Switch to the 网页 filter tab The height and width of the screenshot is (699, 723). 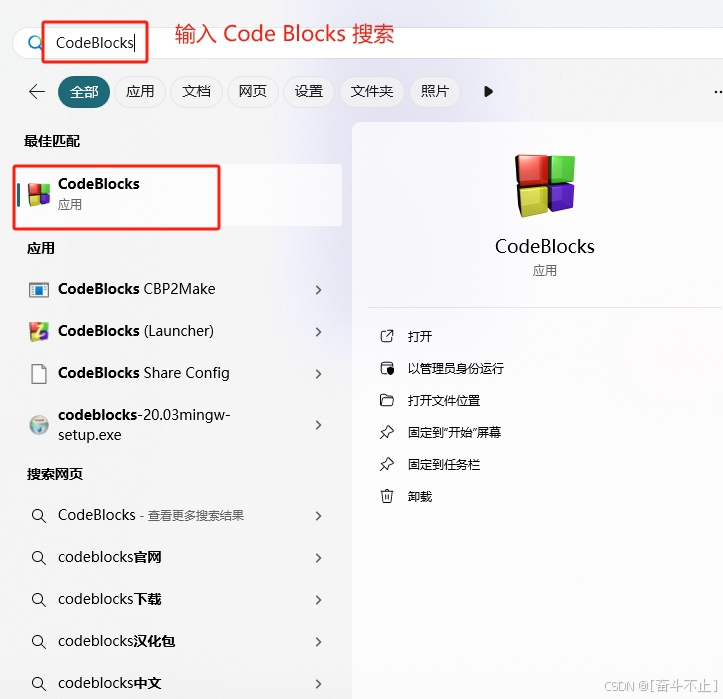pyautogui.click(x=253, y=92)
